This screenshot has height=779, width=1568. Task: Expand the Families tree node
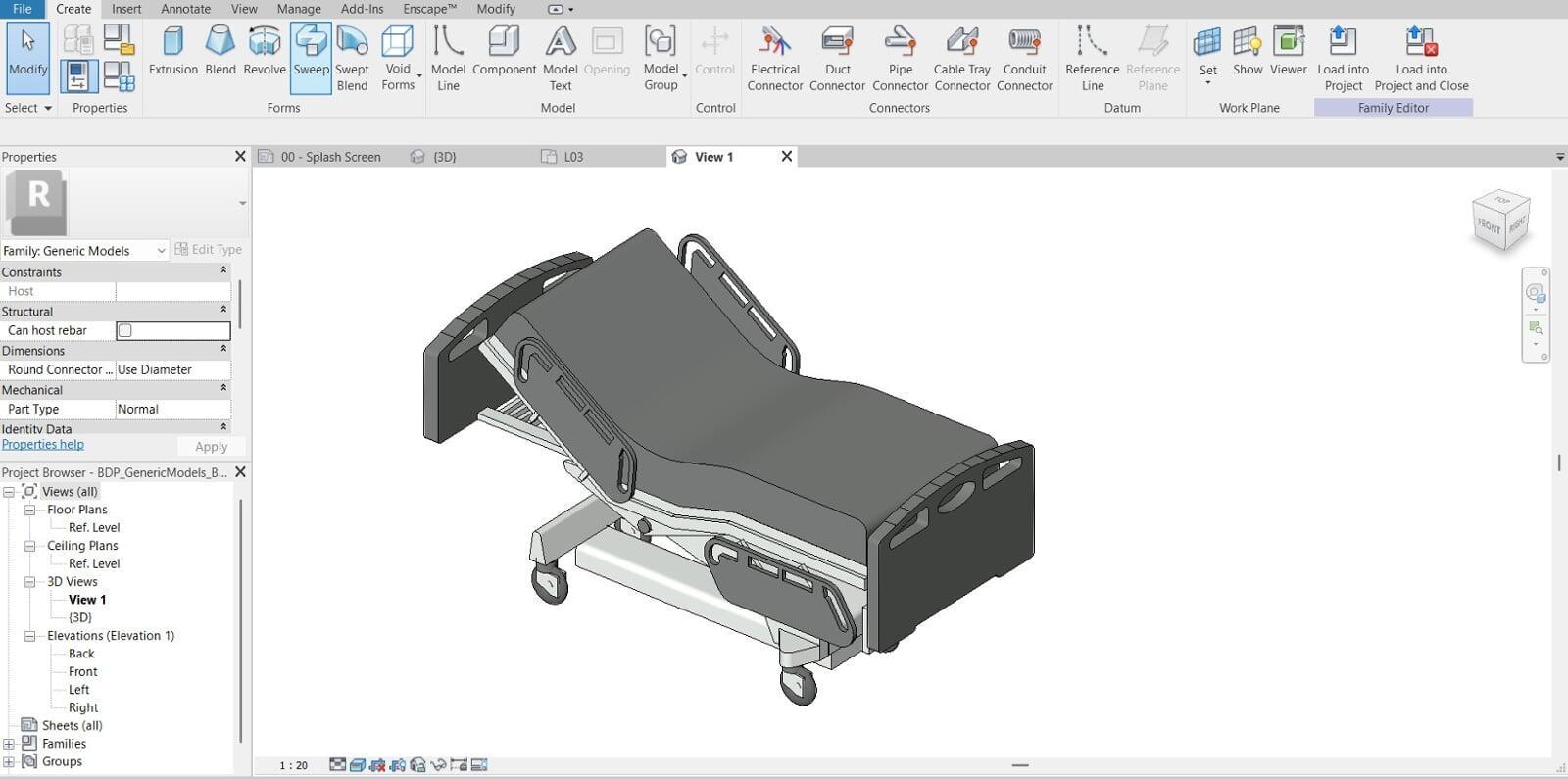(9, 745)
